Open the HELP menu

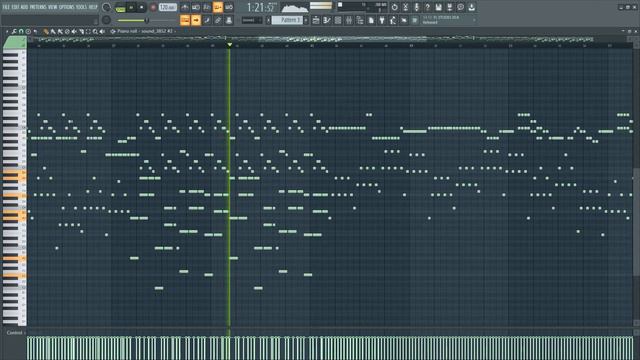[93, 7]
